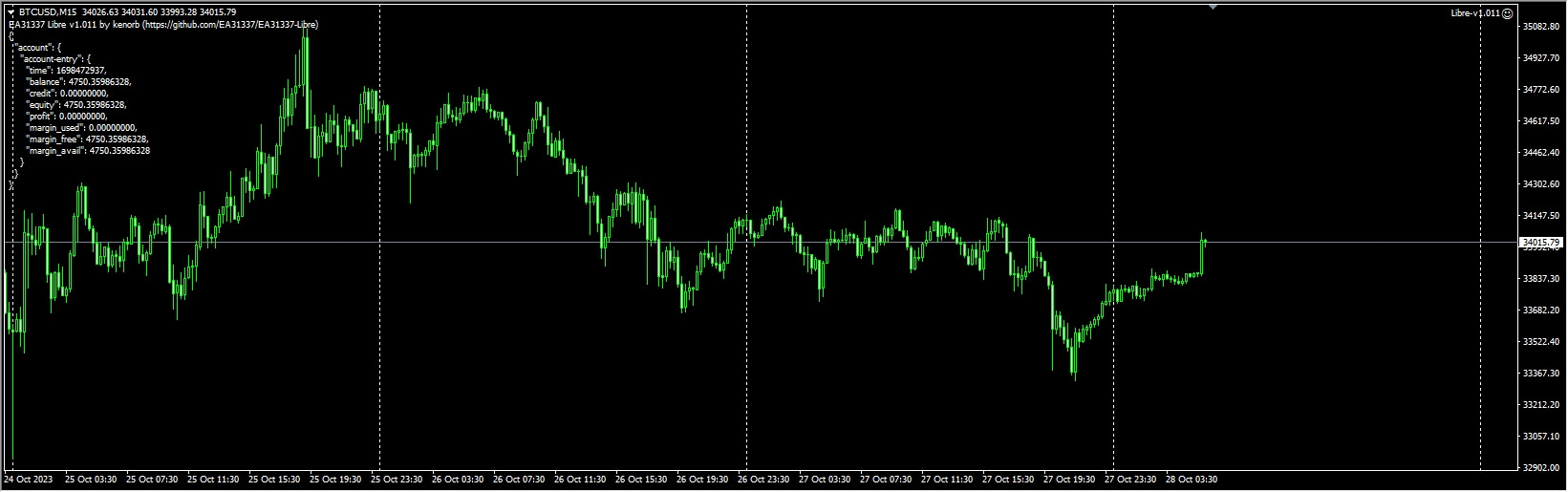Open the BTCUSD,M15 one-click trading arrow
This screenshot has width=1568, height=492.
coord(11,11)
